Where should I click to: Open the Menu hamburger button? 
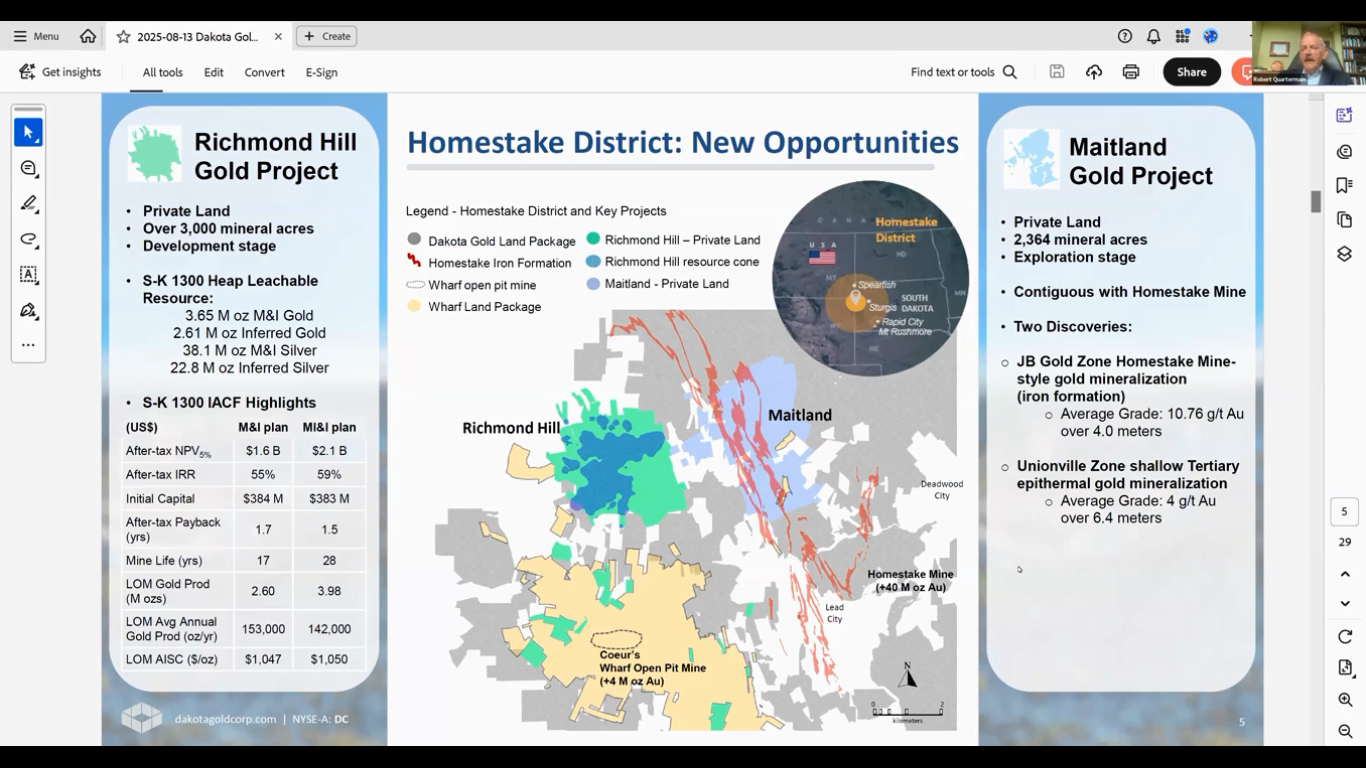pyautogui.click(x=36, y=36)
